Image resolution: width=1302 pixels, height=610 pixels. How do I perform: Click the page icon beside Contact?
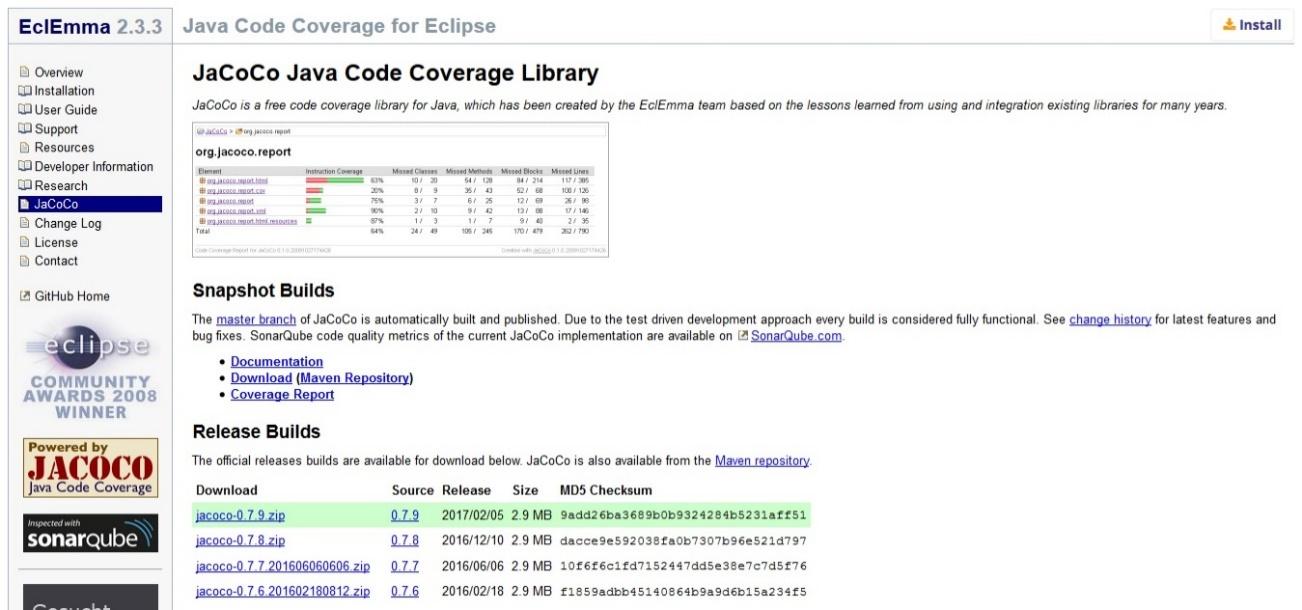(x=25, y=261)
